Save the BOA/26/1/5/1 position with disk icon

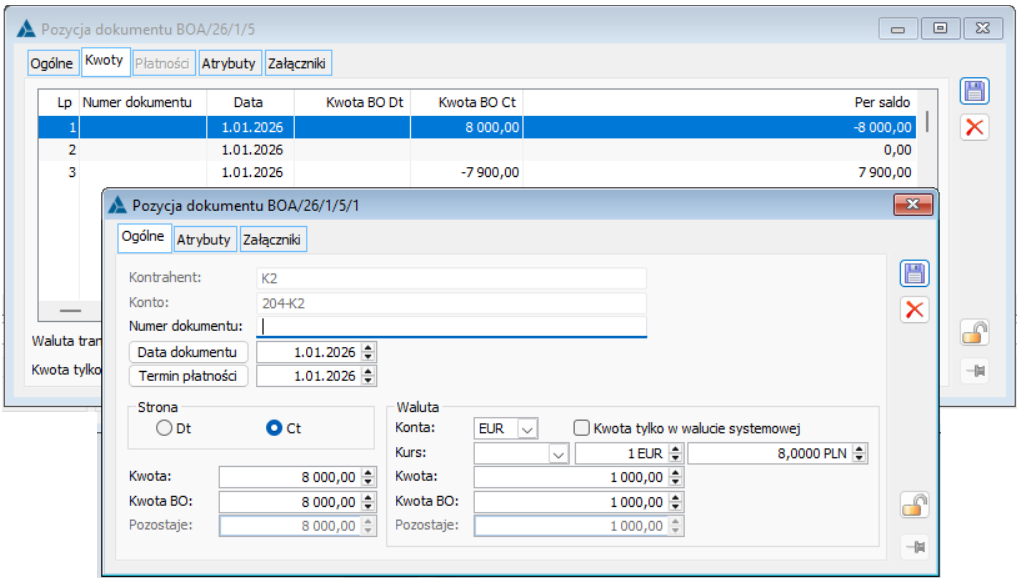coord(914,273)
